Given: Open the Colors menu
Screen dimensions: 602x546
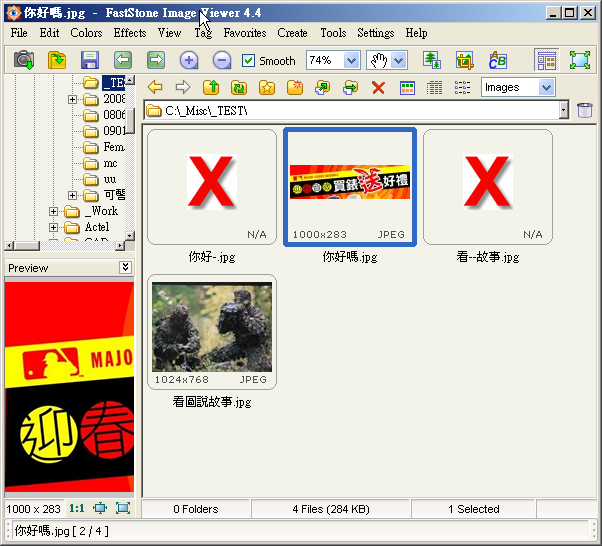Looking at the screenshot, I should (x=86, y=33).
